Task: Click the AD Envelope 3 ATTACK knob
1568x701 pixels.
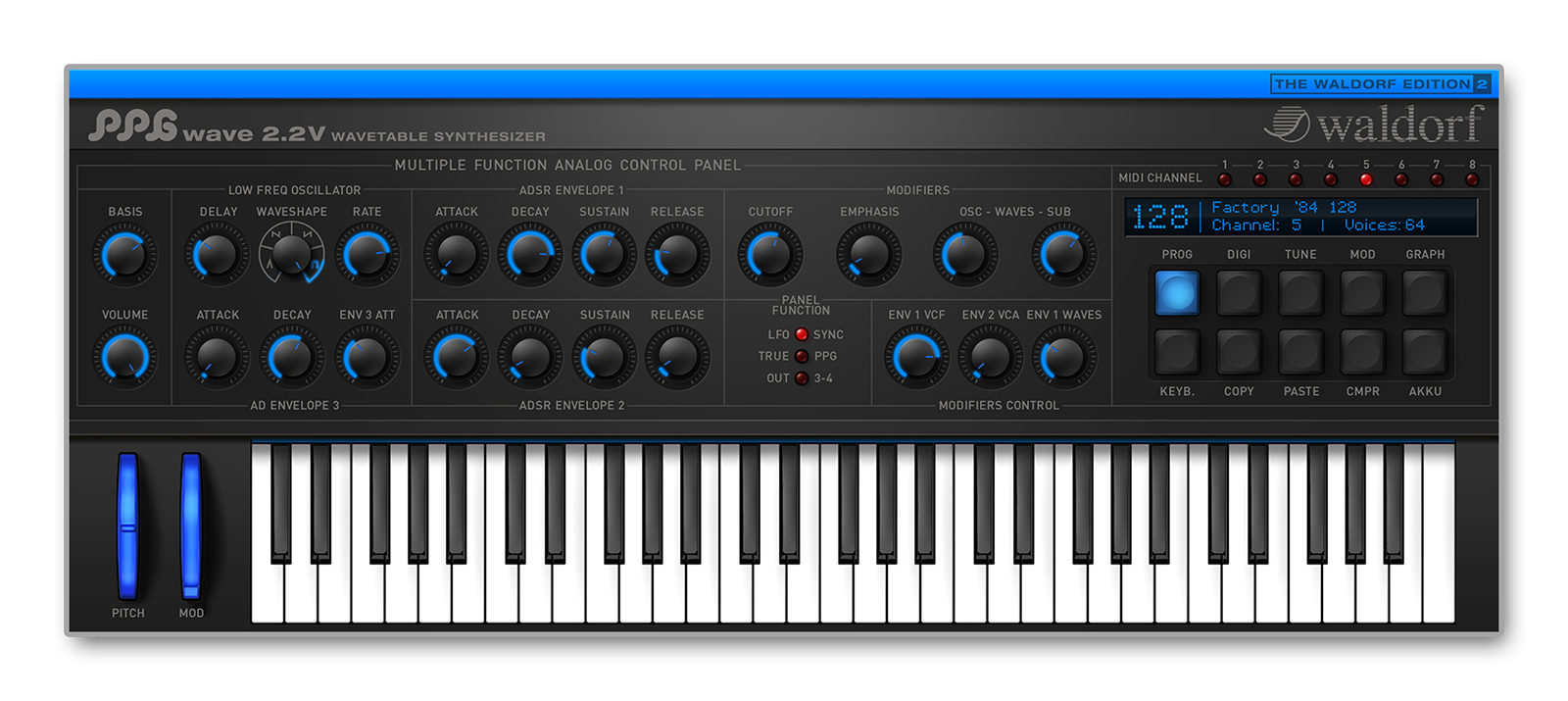Action: 217,358
